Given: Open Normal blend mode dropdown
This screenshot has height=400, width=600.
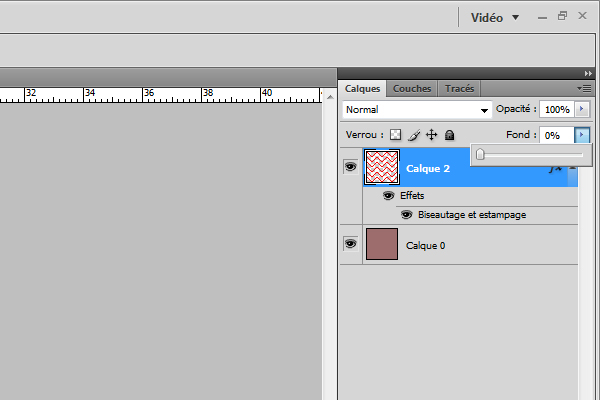Looking at the screenshot, I should [417, 110].
